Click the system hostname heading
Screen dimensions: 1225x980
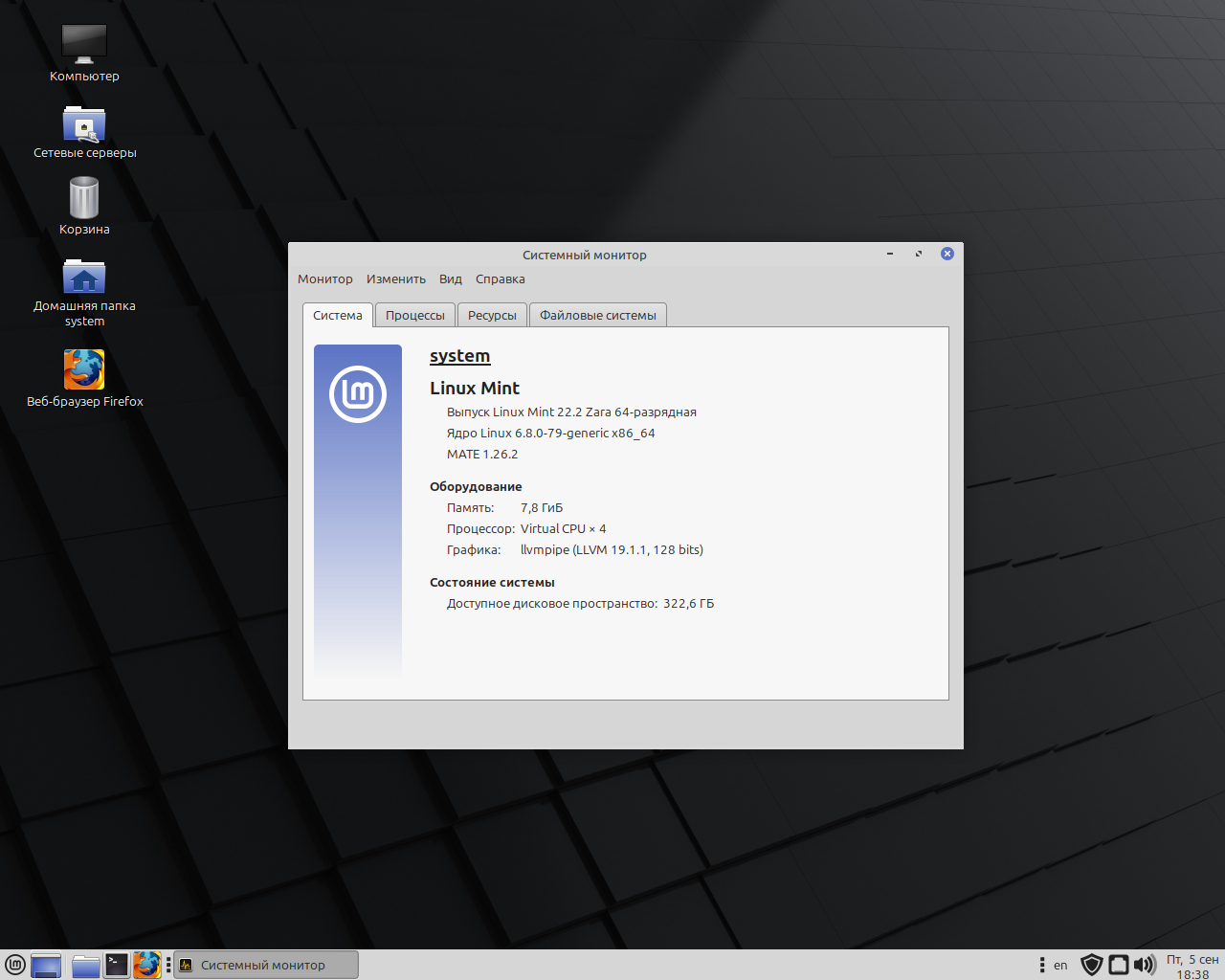point(459,356)
